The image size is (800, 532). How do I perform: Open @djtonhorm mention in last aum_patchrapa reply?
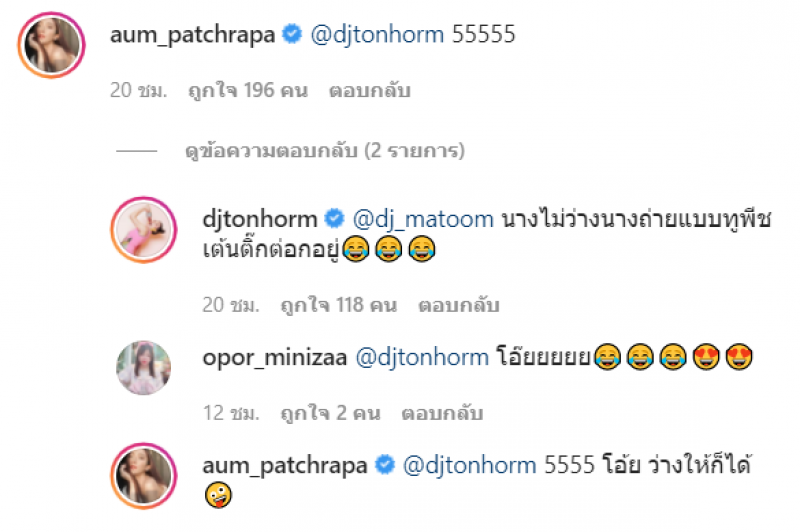[469, 465]
